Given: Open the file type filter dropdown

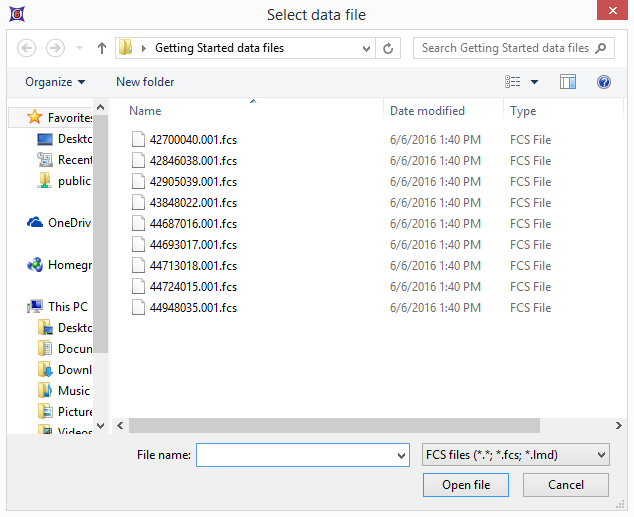Looking at the screenshot, I should click(x=515, y=455).
